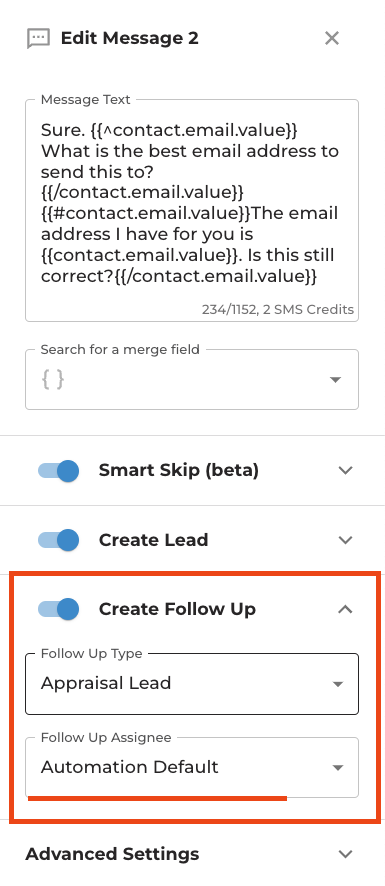Expand the Create Lead section chevron
The height and width of the screenshot is (886, 385).
tap(345, 540)
